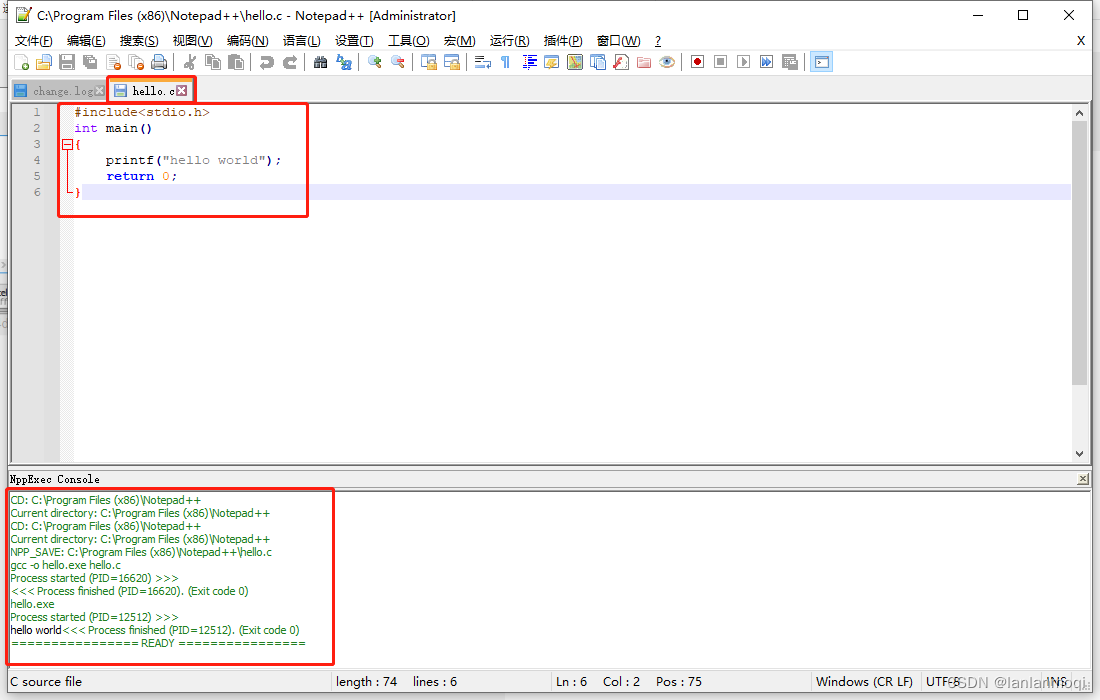Viewport: 1100px width, 700px height.
Task: Select the hello.c tab
Action: click(x=153, y=91)
